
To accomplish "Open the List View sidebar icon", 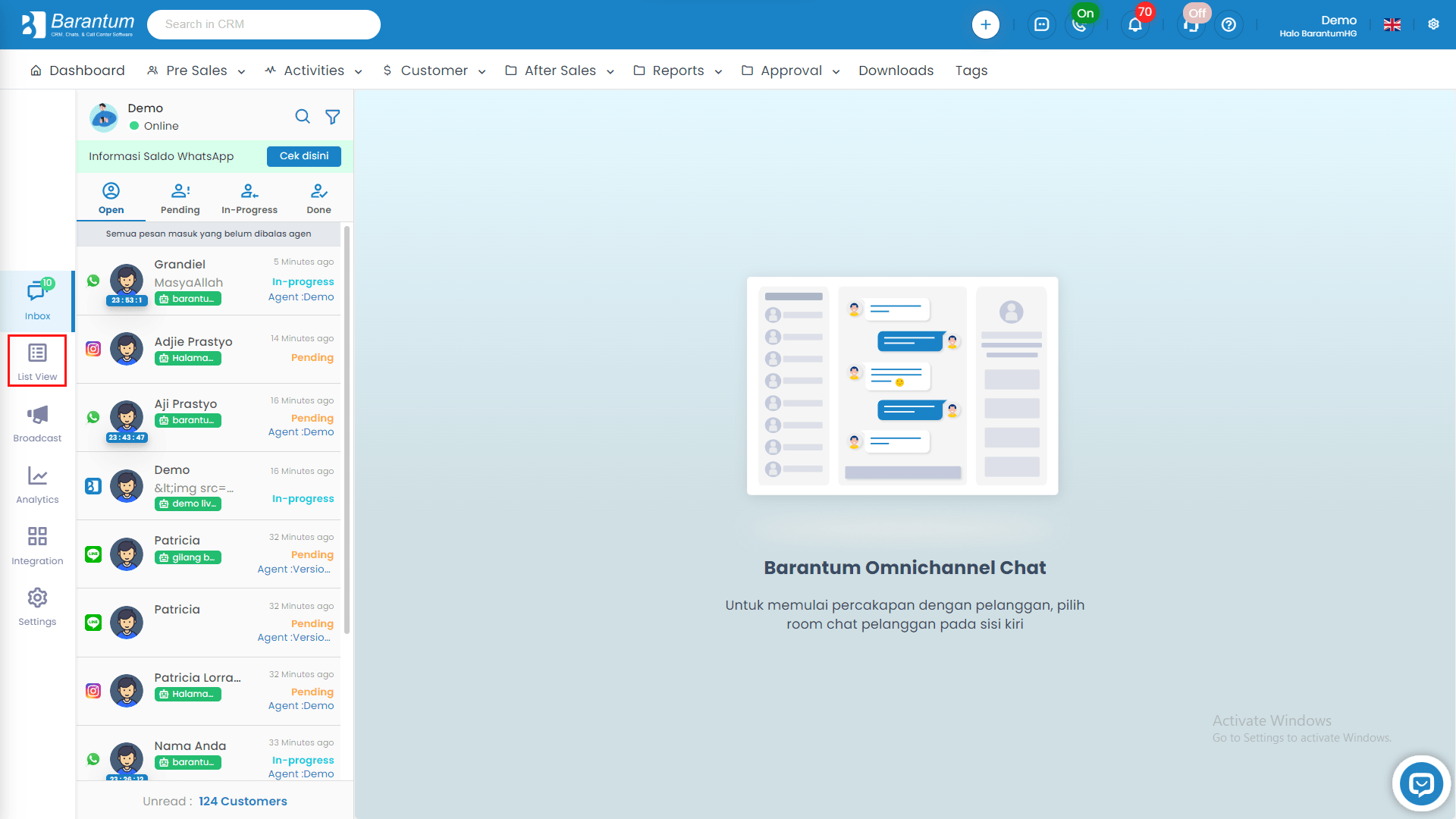I will click(37, 361).
